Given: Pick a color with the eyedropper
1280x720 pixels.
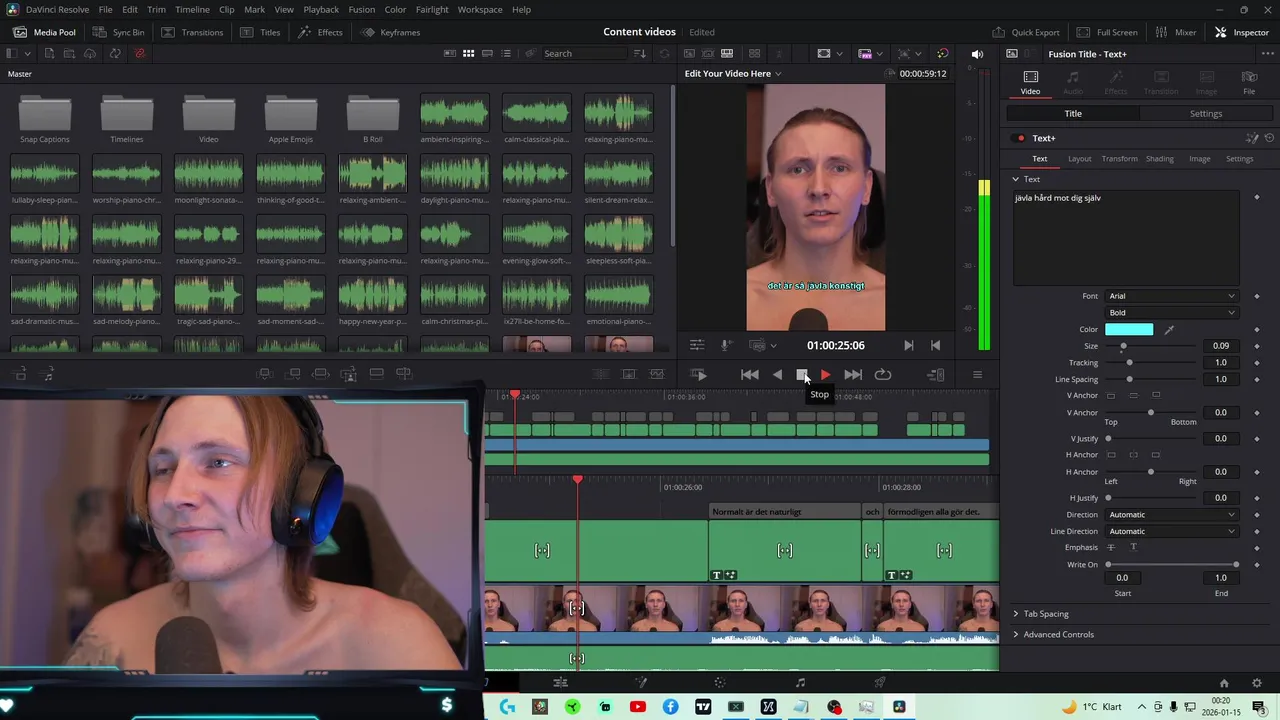Looking at the screenshot, I should click(x=1169, y=329).
